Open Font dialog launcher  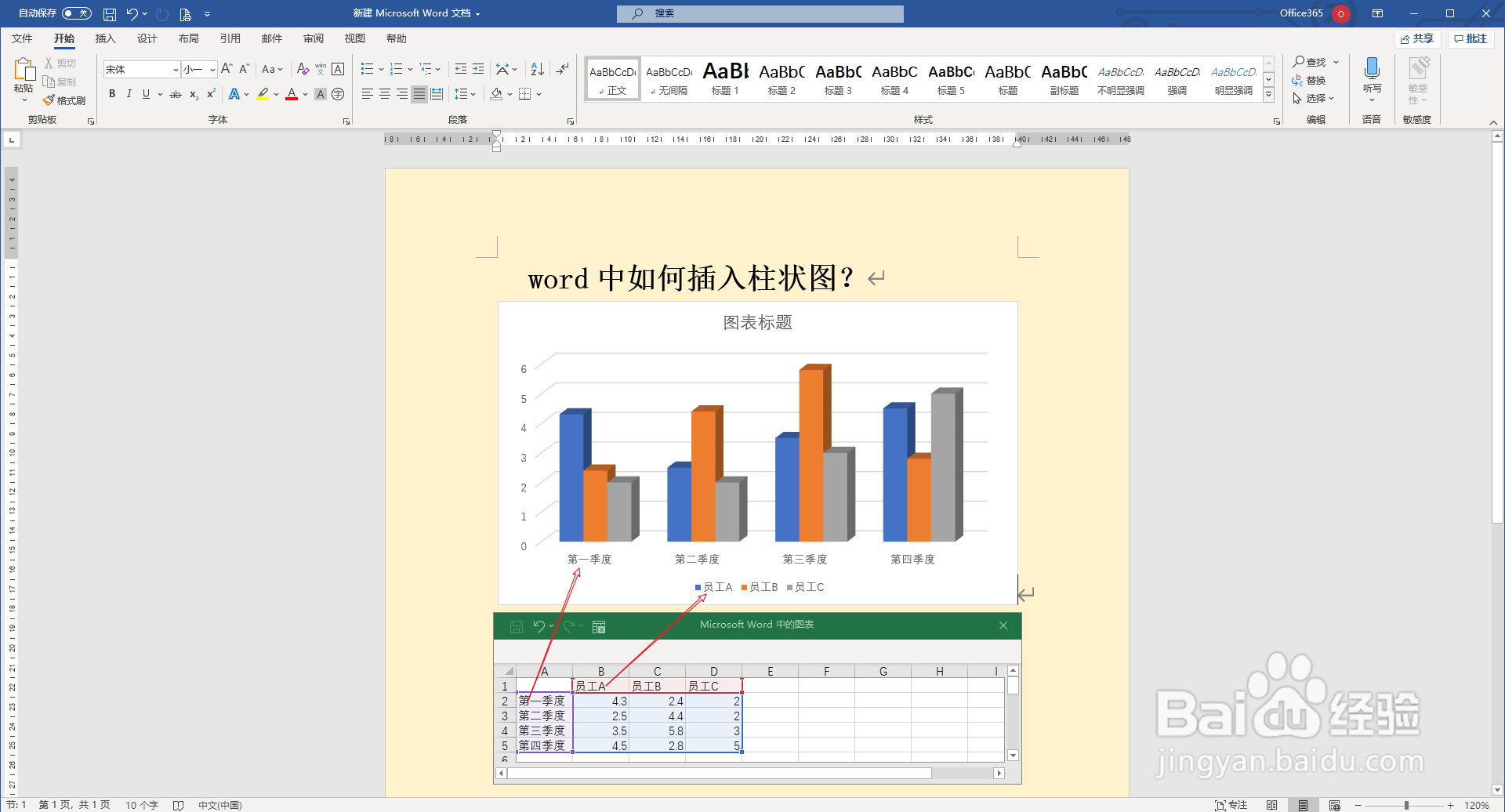[x=346, y=121]
